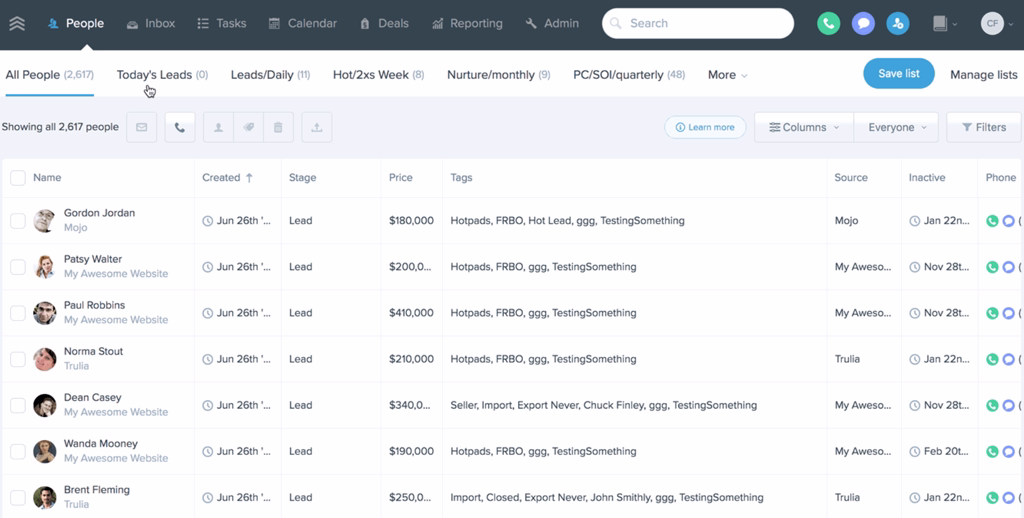1024x518 pixels.
Task: Open the Everyone filter dropdown
Action: 896,127
